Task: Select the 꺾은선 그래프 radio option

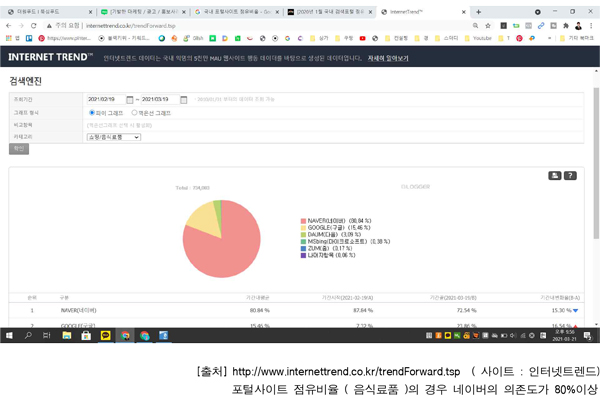Action: 134,113
